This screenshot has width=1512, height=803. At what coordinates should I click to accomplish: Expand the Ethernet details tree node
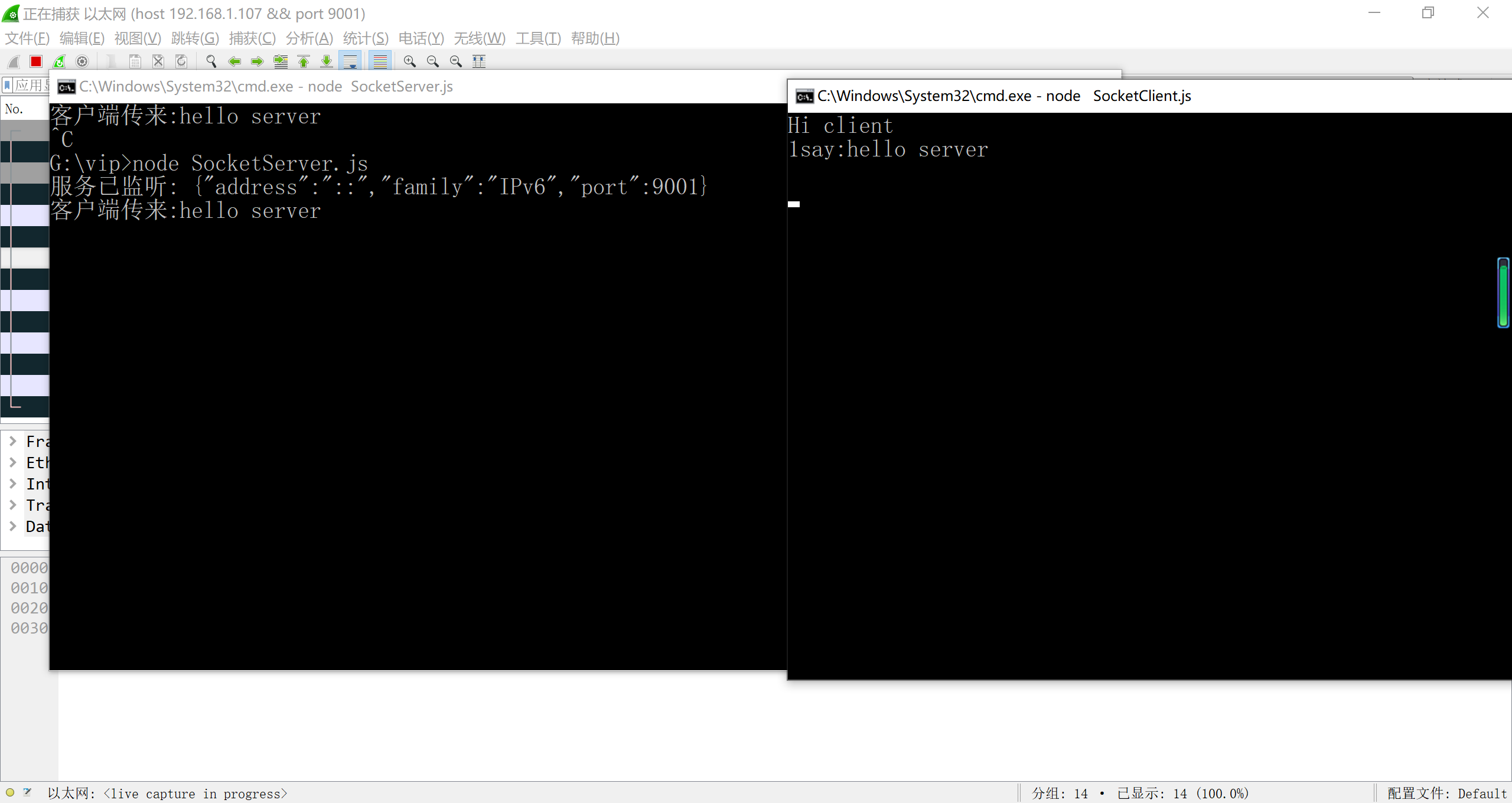12,462
